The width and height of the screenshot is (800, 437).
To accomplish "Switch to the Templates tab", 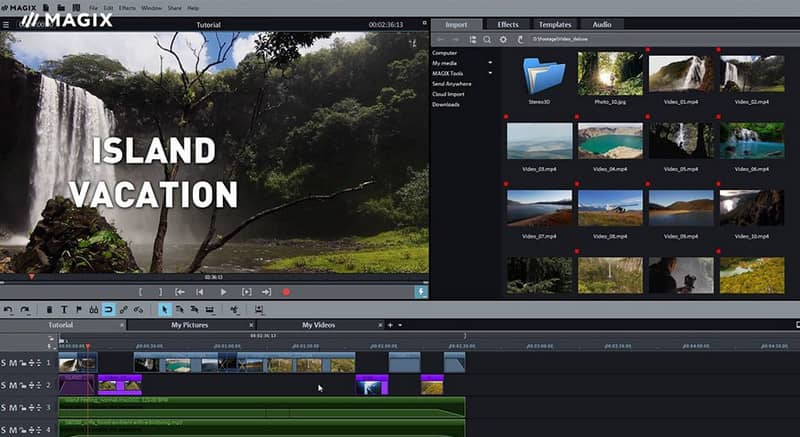I will (555, 24).
